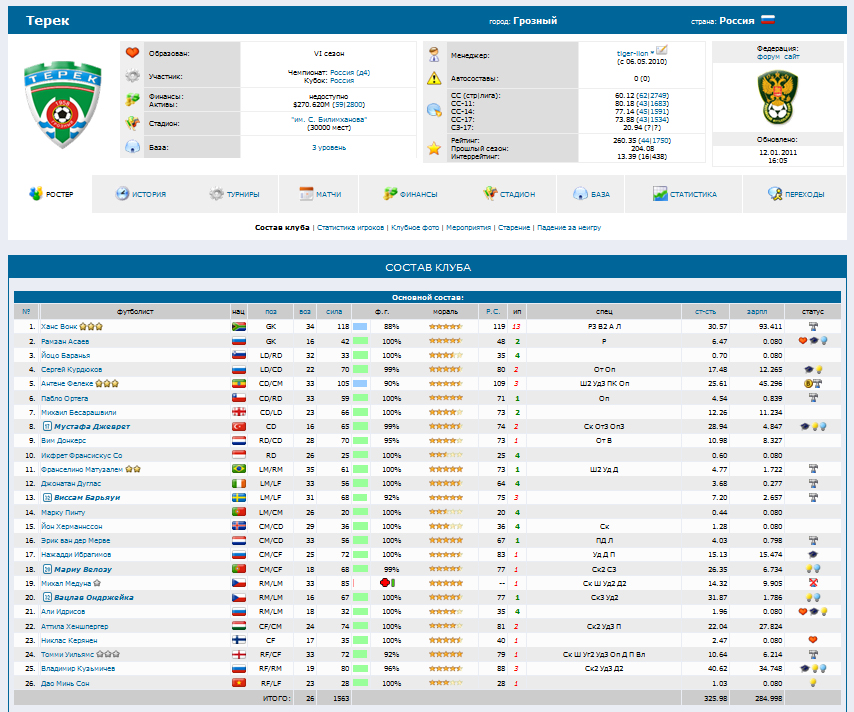Open the Клубное фото sublink
Image resolution: width=854 pixels, height=712 pixels.
click(415, 228)
